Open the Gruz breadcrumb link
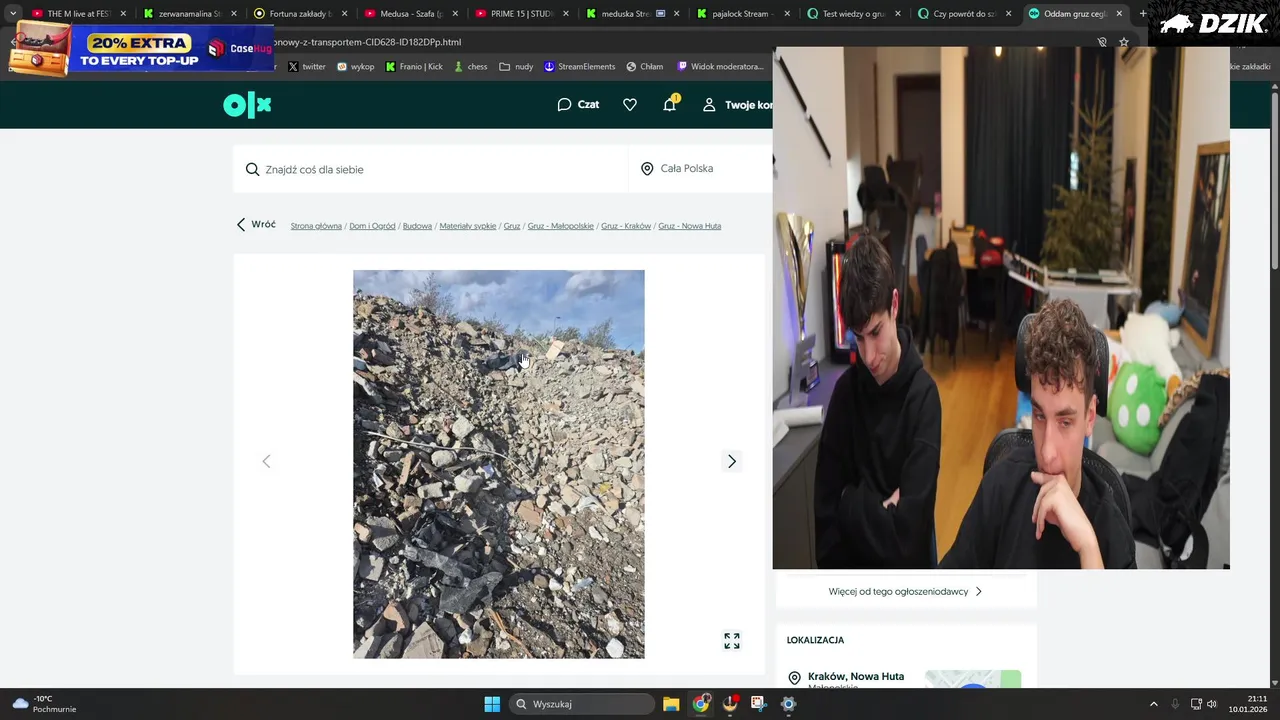Image resolution: width=1280 pixels, height=720 pixels. click(512, 226)
